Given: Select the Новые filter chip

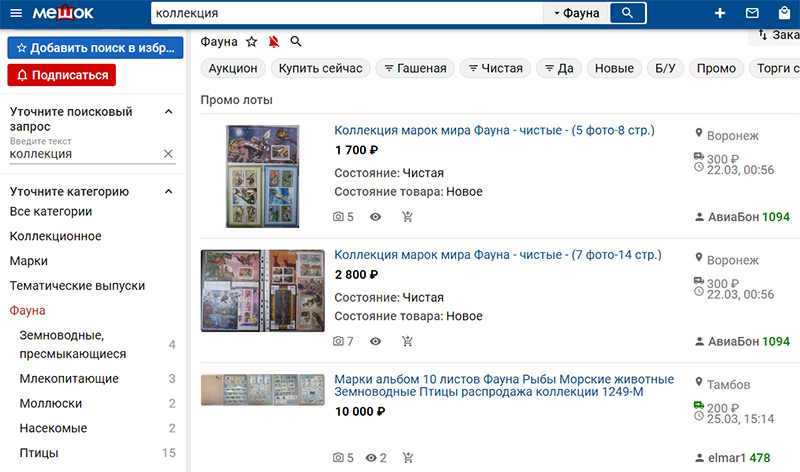Looking at the screenshot, I should point(614,68).
